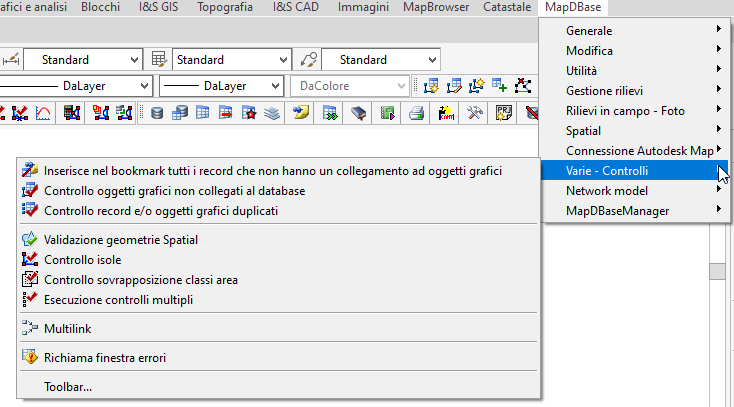Image resolution: width=734 pixels, height=407 pixels.
Task: Click the multileader style brush icon
Action: [308, 60]
